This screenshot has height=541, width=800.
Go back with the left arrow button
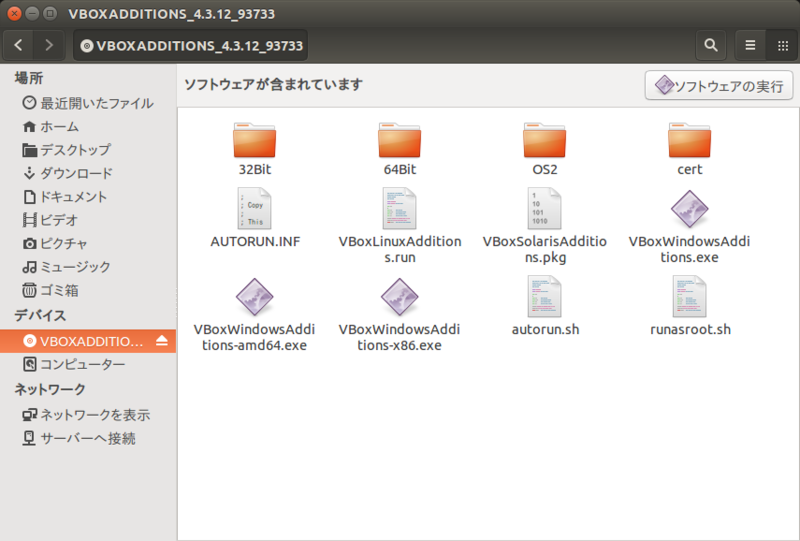click(19, 45)
